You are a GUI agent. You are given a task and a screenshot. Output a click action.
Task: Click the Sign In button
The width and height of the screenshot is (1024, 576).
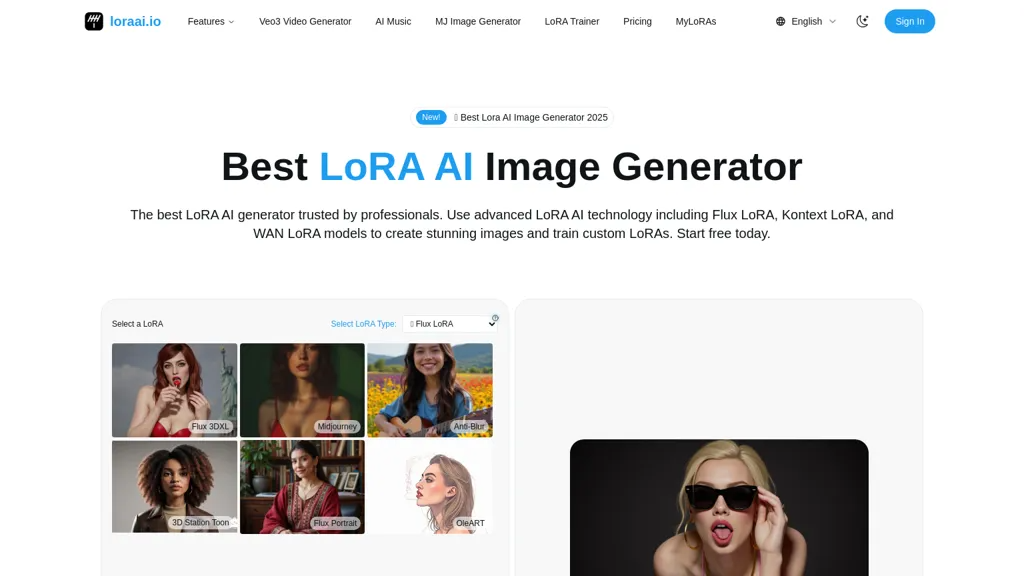click(910, 22)
